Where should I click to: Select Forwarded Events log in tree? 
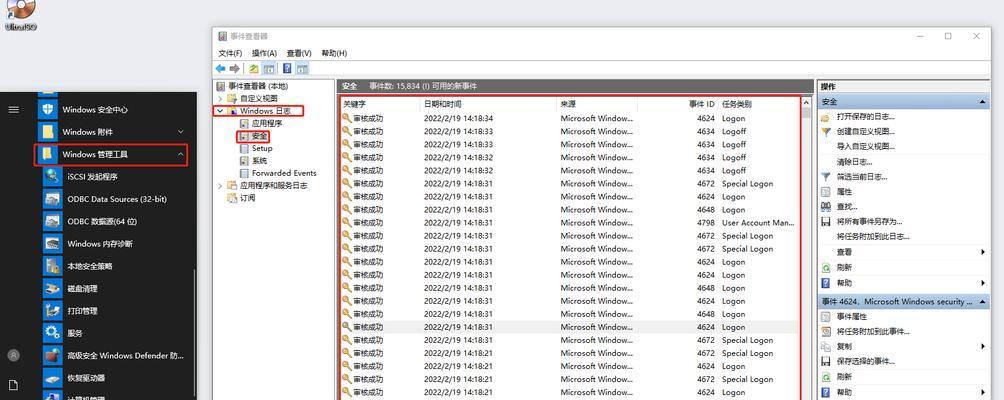(284, 173)
